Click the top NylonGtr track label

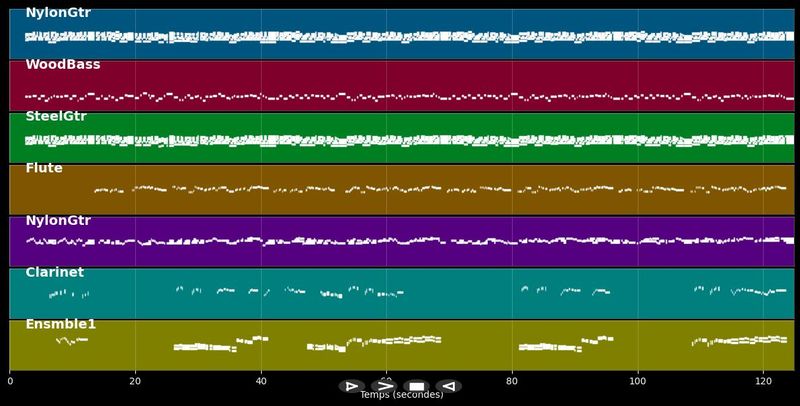pyautogui.click(x=58, y=13)
